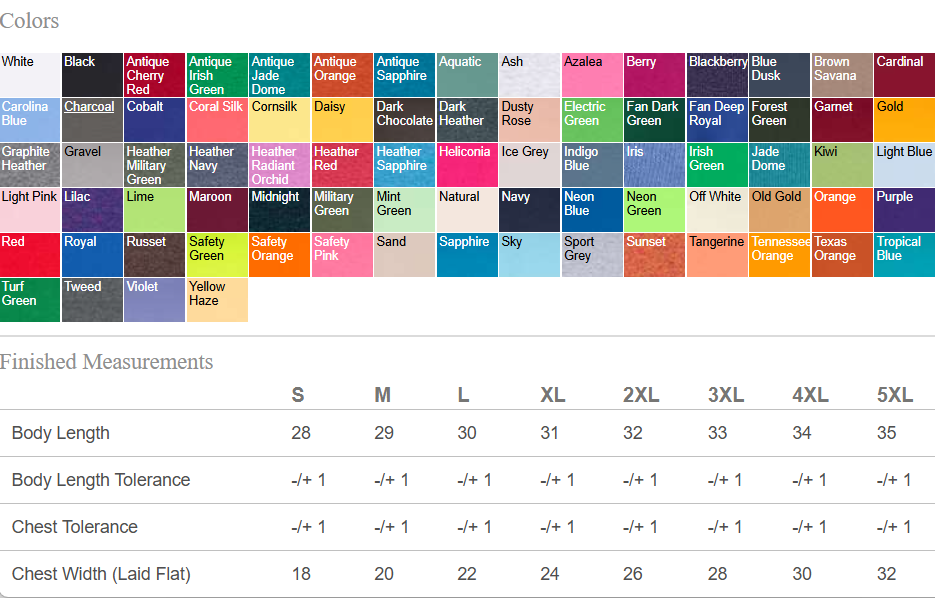Image resolution: width=935 pixels, height=598 pixels.
Task: Click the Body Length row label
Action: pos(61,433)
